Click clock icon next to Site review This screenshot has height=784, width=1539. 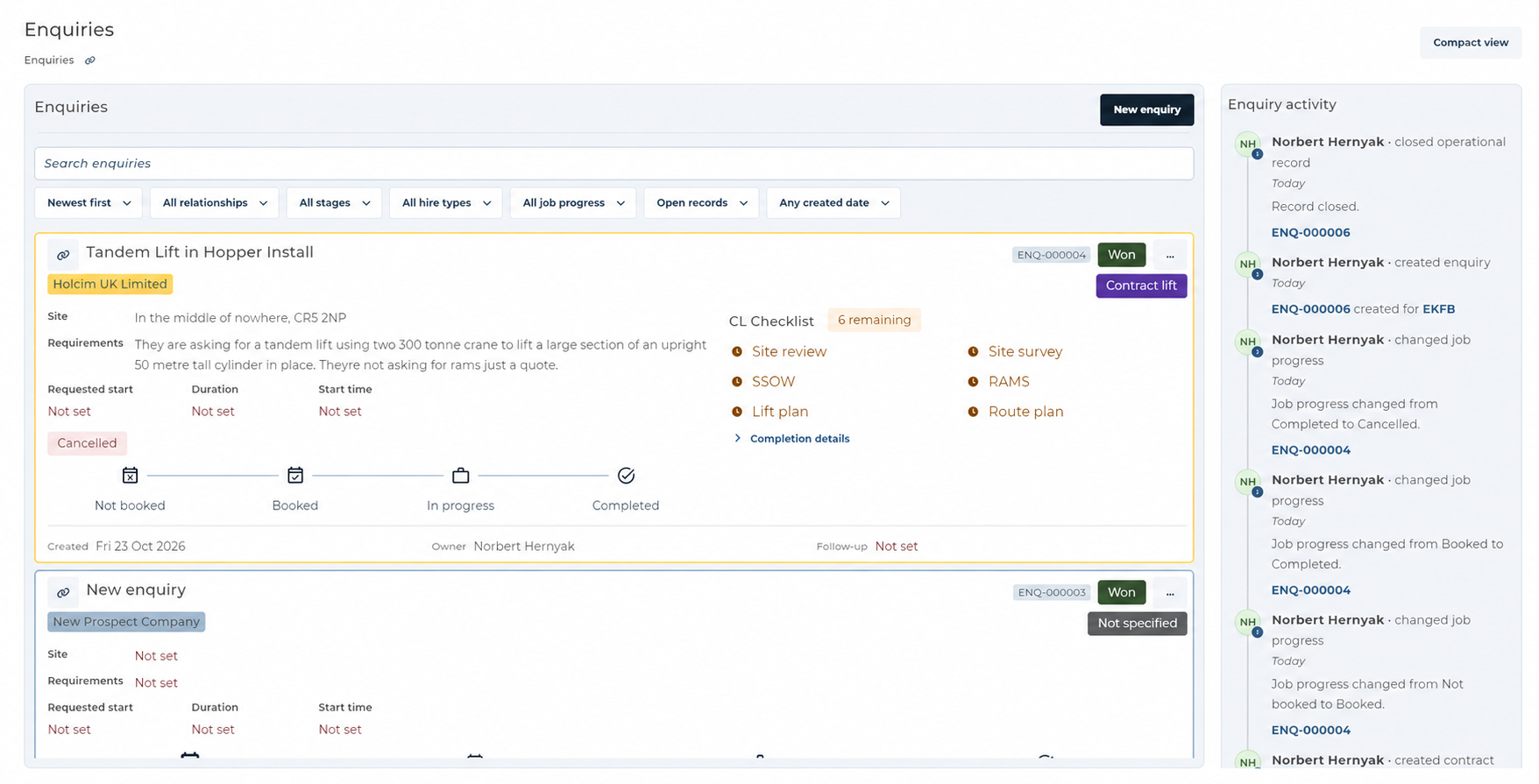[737, 352]
